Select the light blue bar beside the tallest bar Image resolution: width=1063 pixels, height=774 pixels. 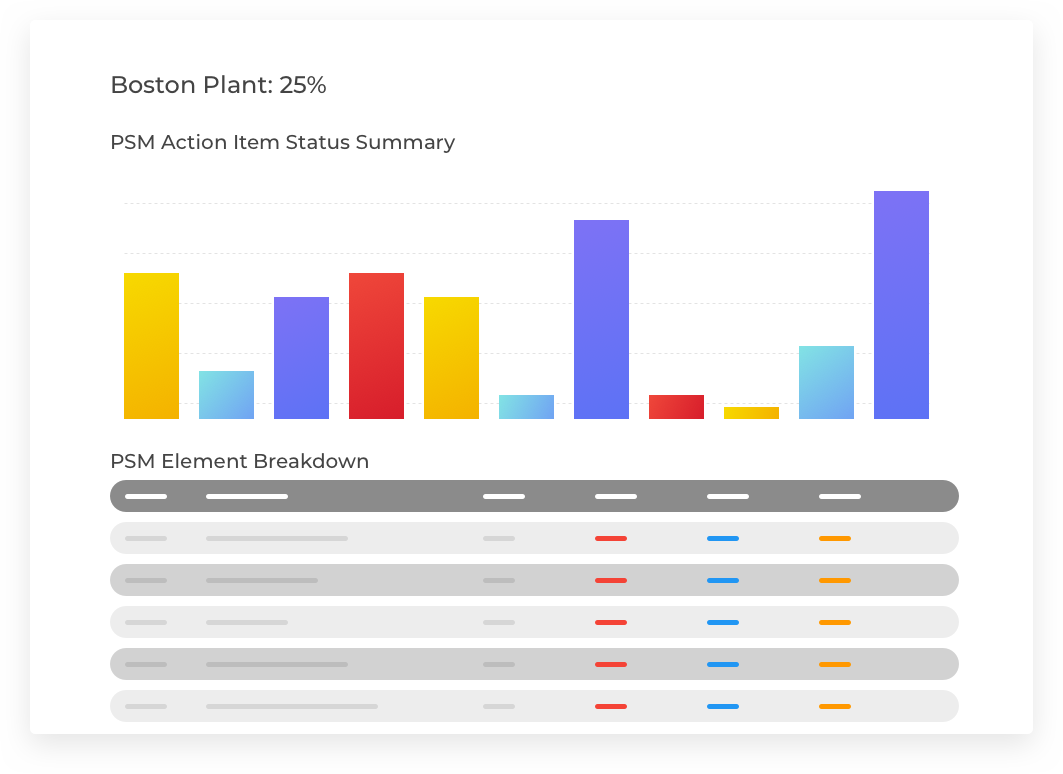[x=826, y=382]
